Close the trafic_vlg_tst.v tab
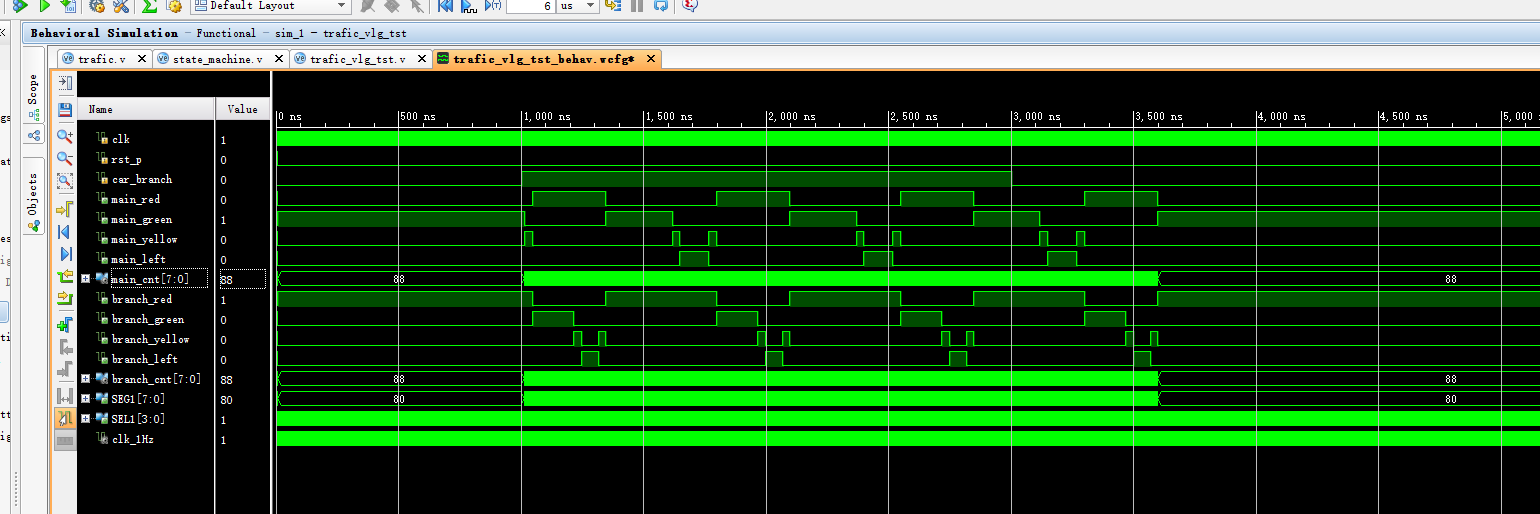Viewport: 1540px width, 514px height. tap(422, 59)
